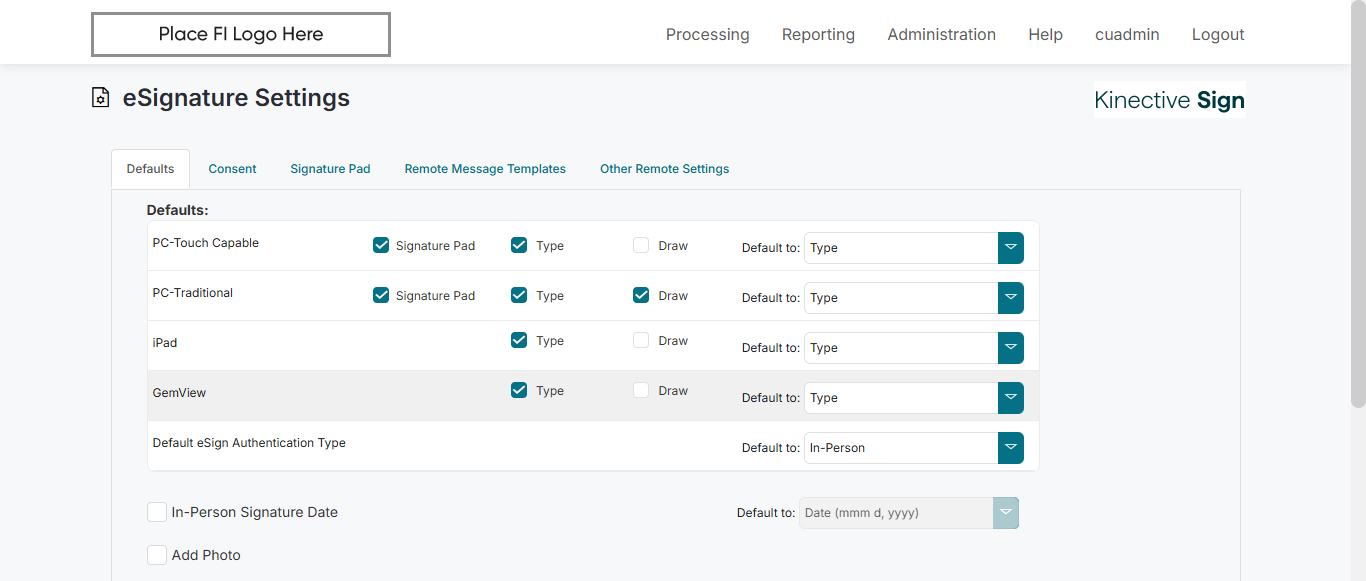
Task: Click the Logout link
Action: pyautogui.click(x=1217, y=35)
